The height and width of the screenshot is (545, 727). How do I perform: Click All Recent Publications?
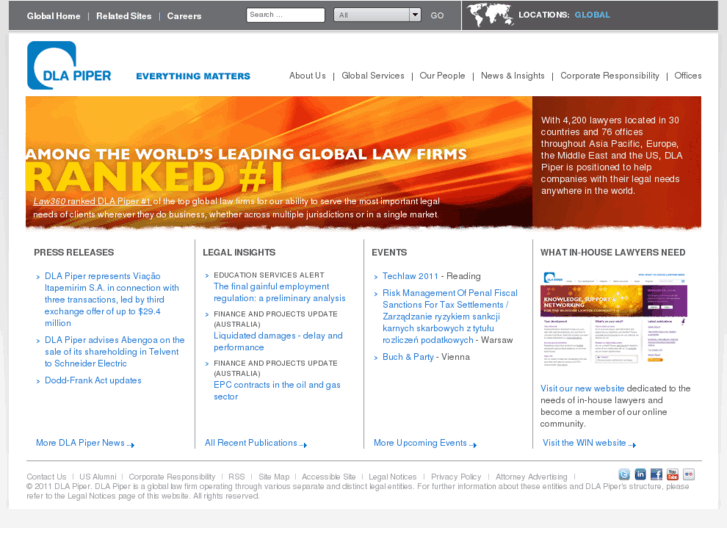point(255,443)
